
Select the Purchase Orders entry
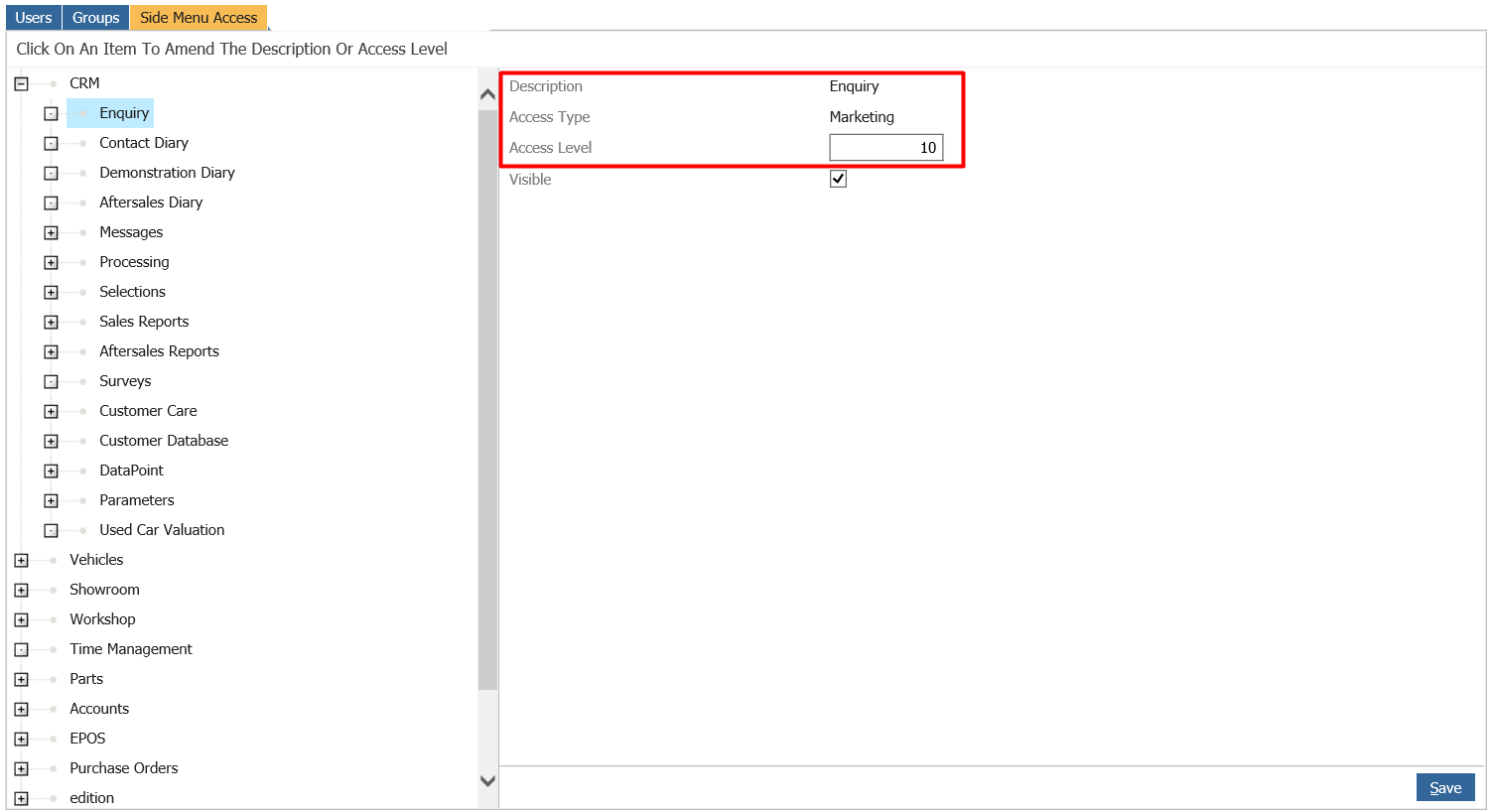123,767
